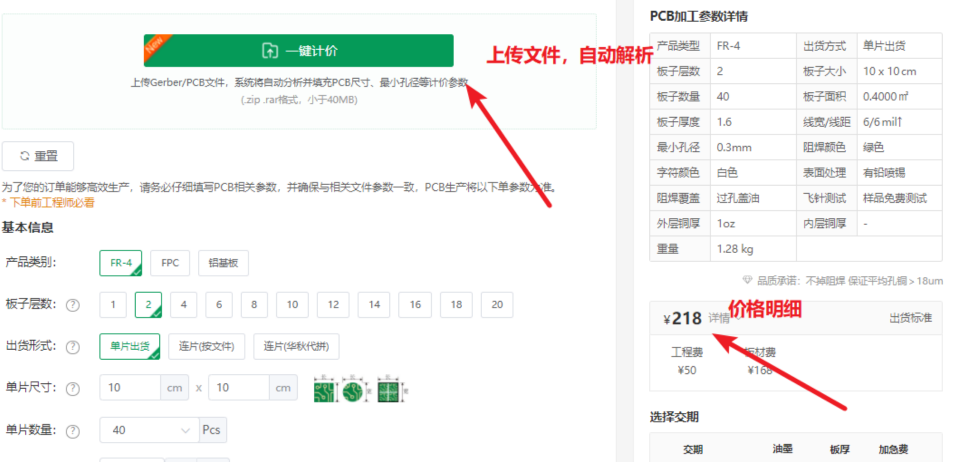
Task: Open the 单片数量 quantity dropdown
Action: (x=149, y=430)
